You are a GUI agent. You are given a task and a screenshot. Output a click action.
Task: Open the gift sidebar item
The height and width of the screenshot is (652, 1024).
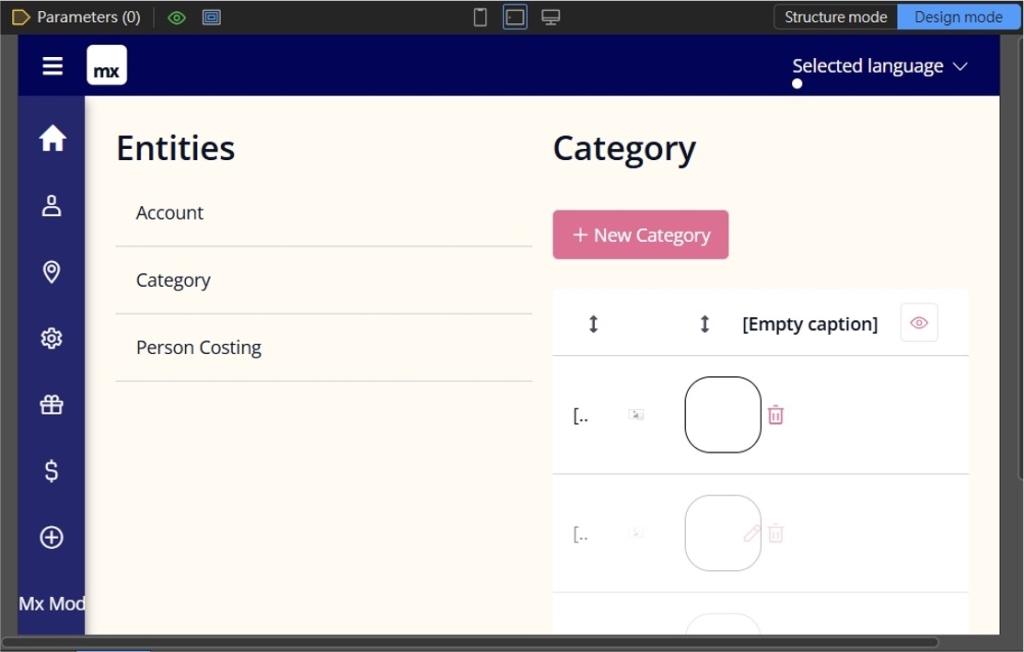[52, 405]
